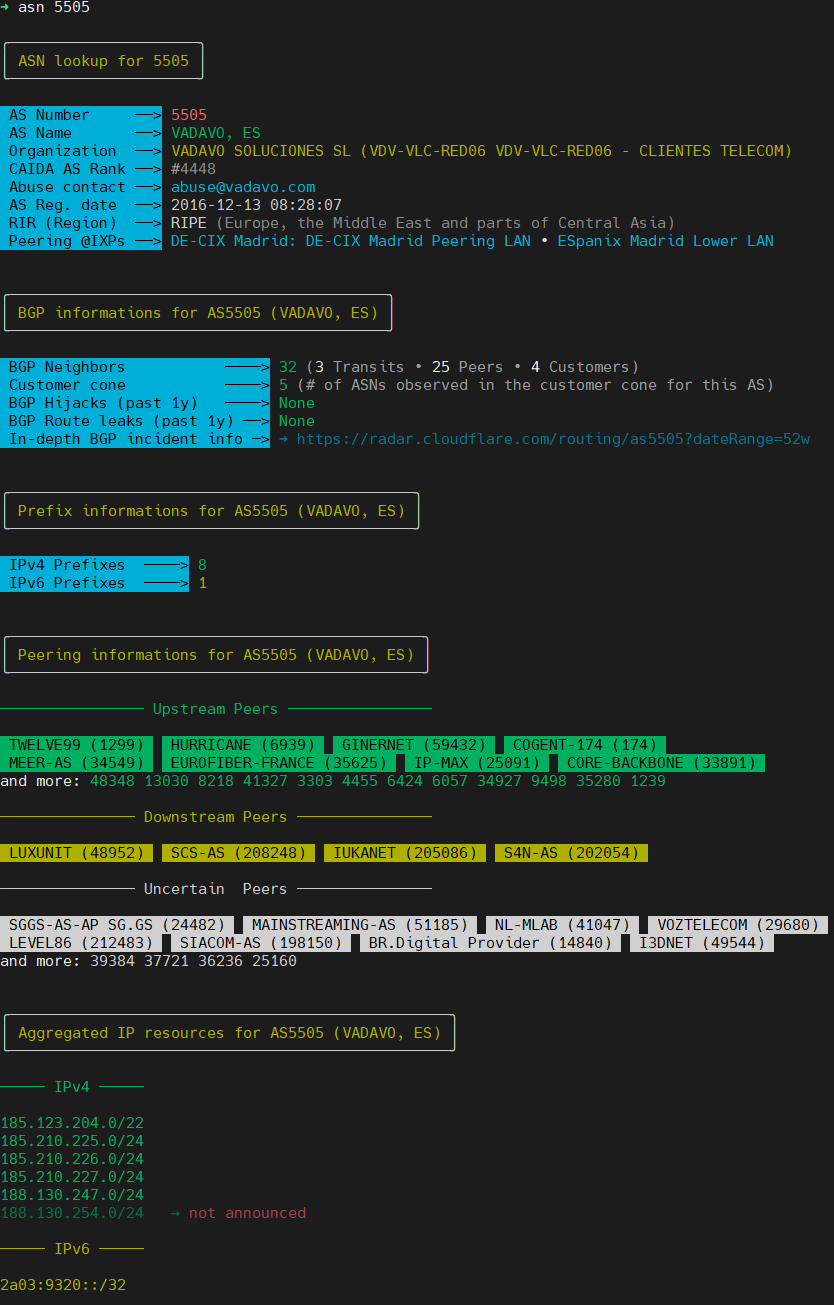Click the Uncertain Peers section heading
This screenshot has width=834, height=1305.
(x=215, y=889)
